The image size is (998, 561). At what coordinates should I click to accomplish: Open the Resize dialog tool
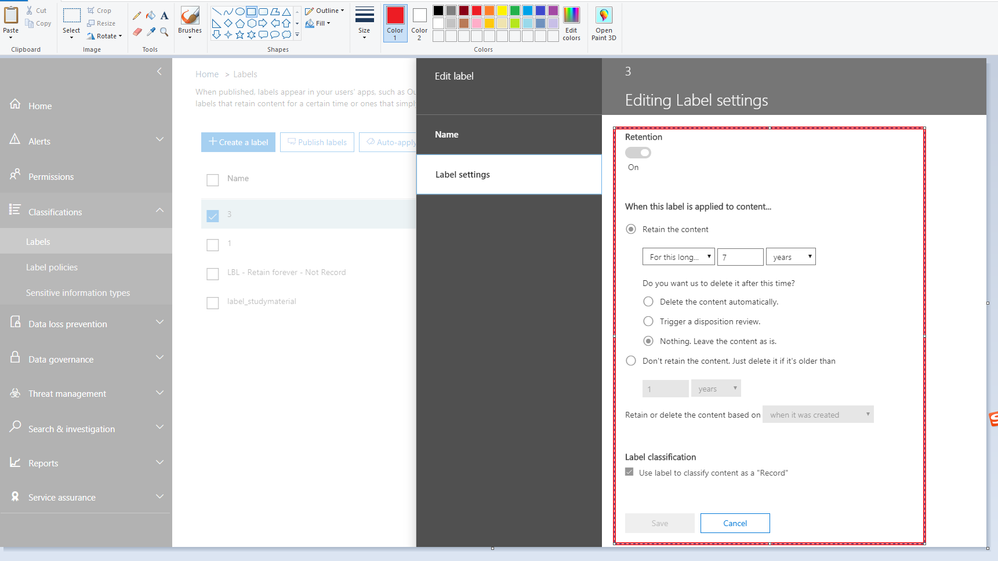click(x=101, y=23)
